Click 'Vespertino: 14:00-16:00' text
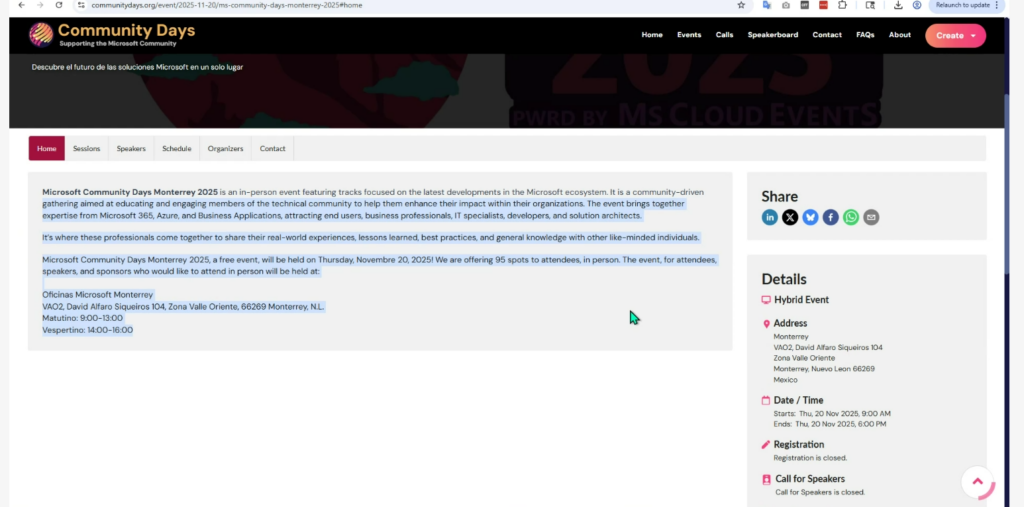 (x=88, y=331)
